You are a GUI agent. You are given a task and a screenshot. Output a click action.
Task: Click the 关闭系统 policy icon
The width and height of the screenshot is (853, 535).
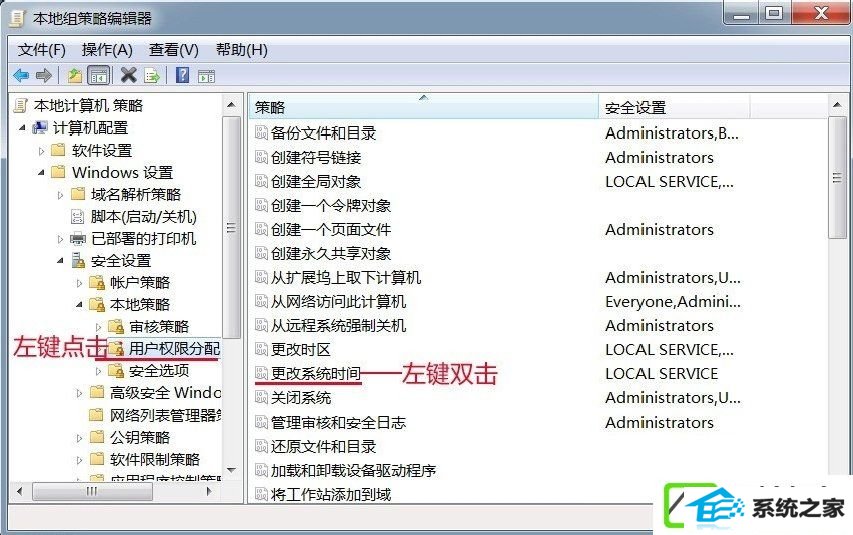coord(261,397)
